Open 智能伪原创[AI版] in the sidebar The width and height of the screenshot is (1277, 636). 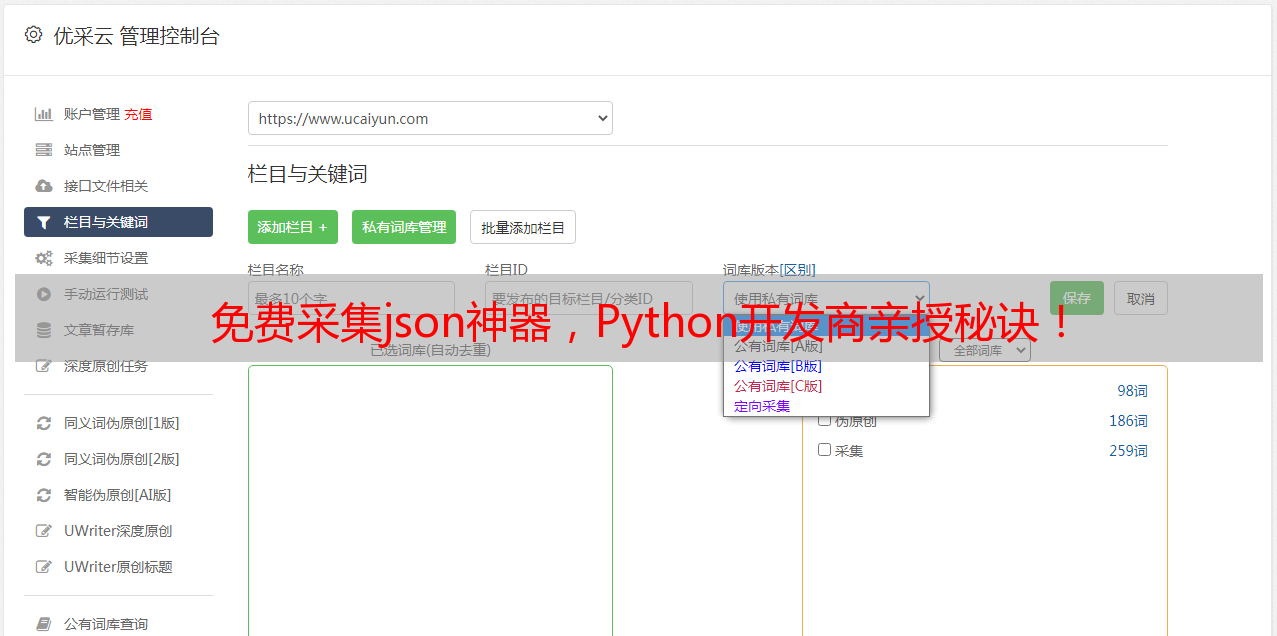[x=118, y=495]
